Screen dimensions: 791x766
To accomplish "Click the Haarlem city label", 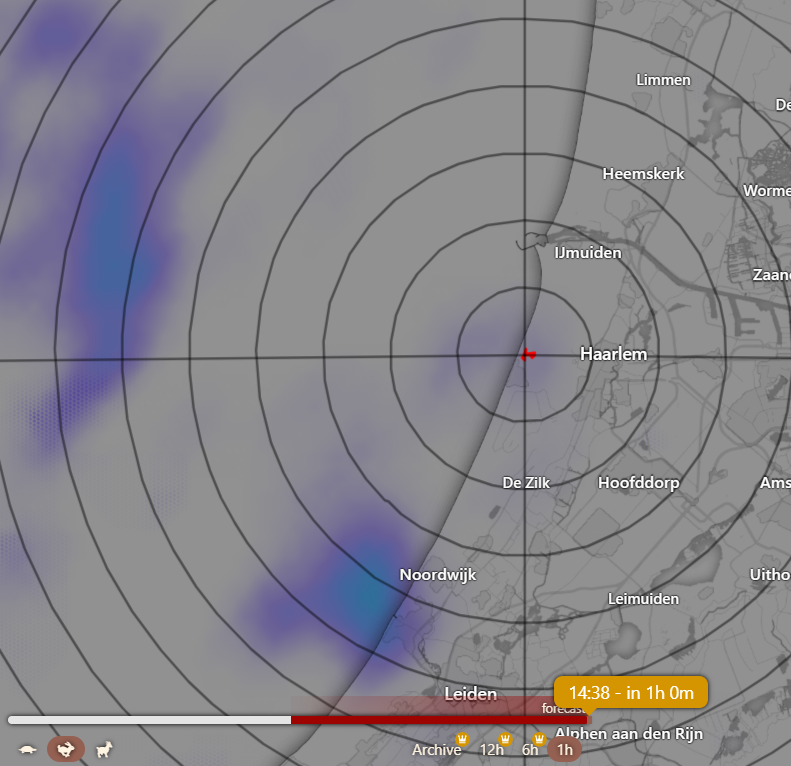I will pyautogui.click(x=613, y=354).
